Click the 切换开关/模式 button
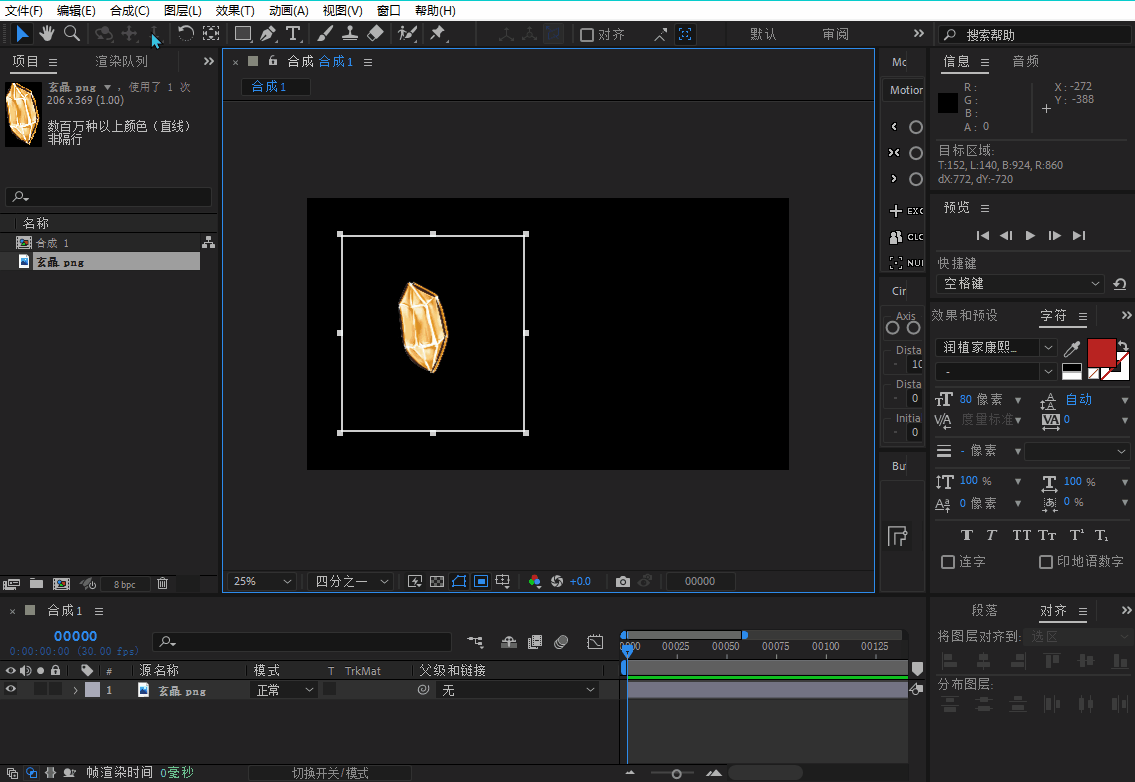Image resolution: width=1135 pixels, height=782 pixels. 330,773
